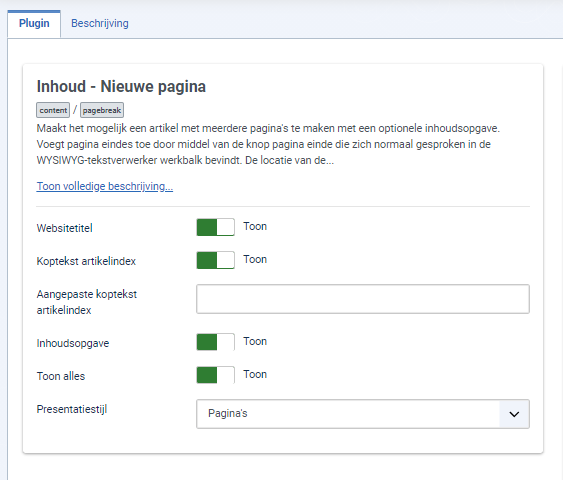This screenshot has height=480, width=563.
Task: Click the Toon alles label
Action: tap(61, 376)
